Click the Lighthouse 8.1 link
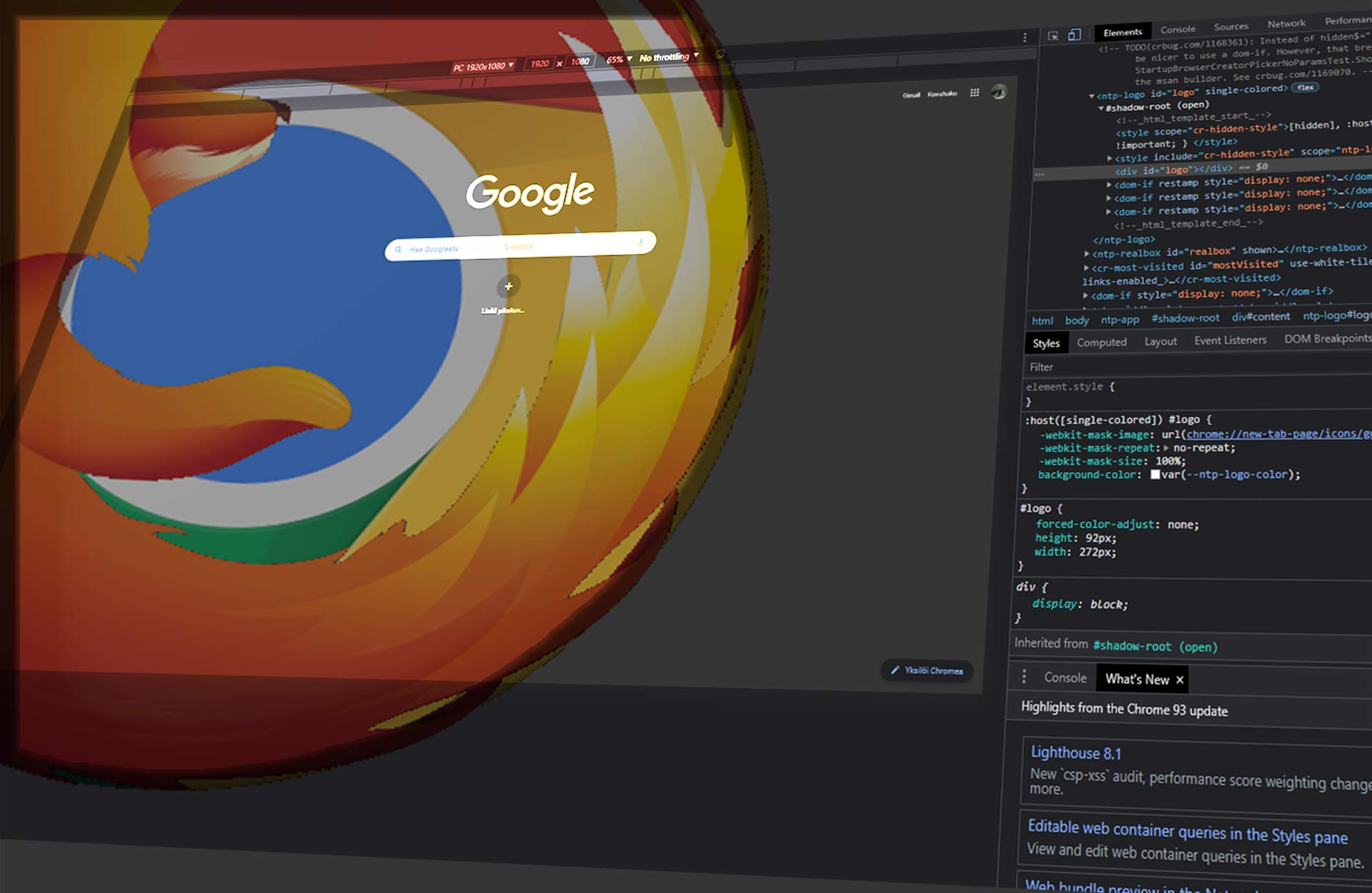This screenshot has width=1372, height=893. [1076, 753]
